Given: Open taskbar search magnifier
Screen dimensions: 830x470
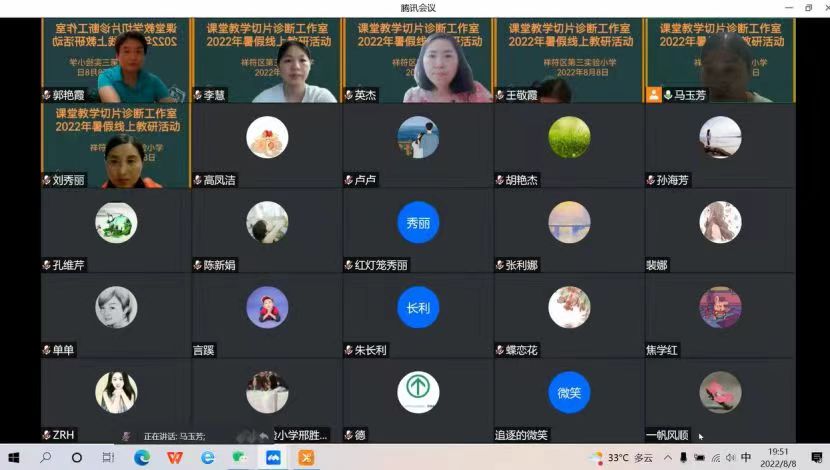Looking at the screenshot, I should click(x=46, y=457).
